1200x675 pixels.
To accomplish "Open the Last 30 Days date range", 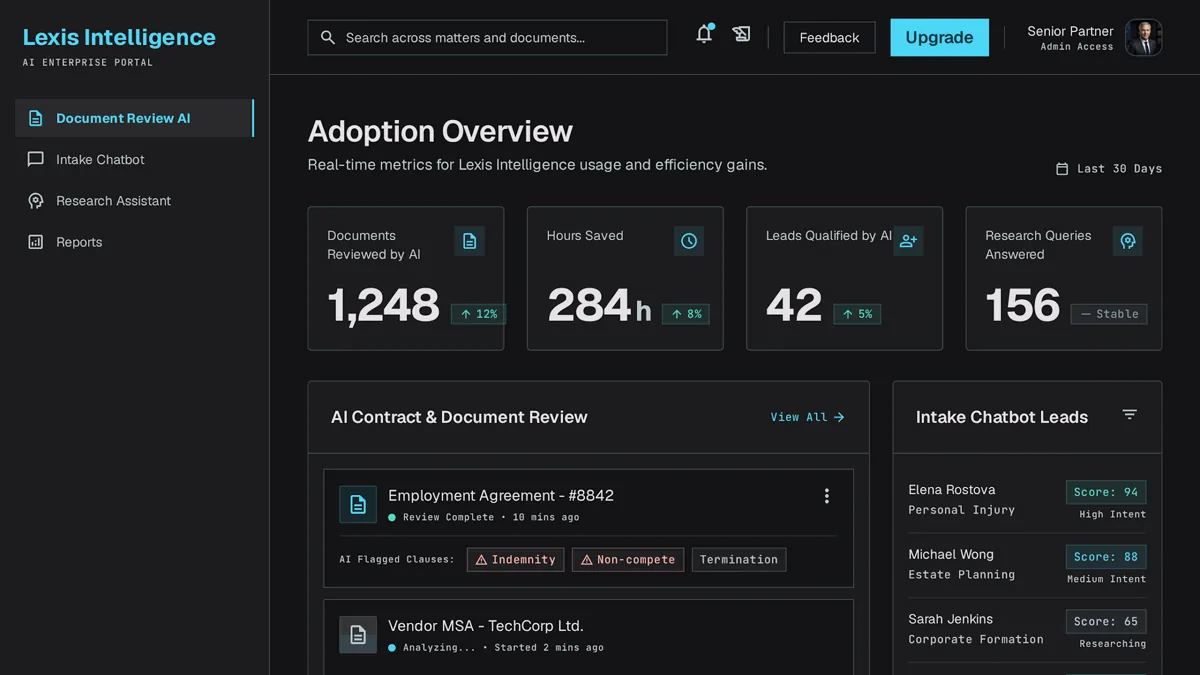I will pos(1109,169).
